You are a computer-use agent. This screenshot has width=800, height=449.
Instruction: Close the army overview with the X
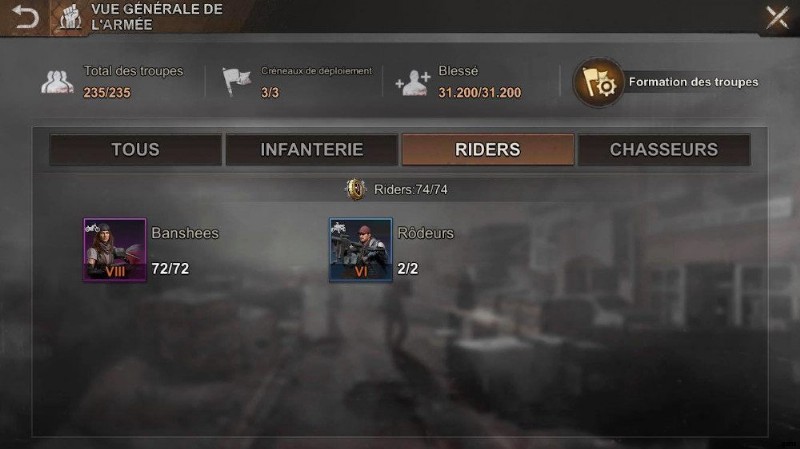point(777,17)
